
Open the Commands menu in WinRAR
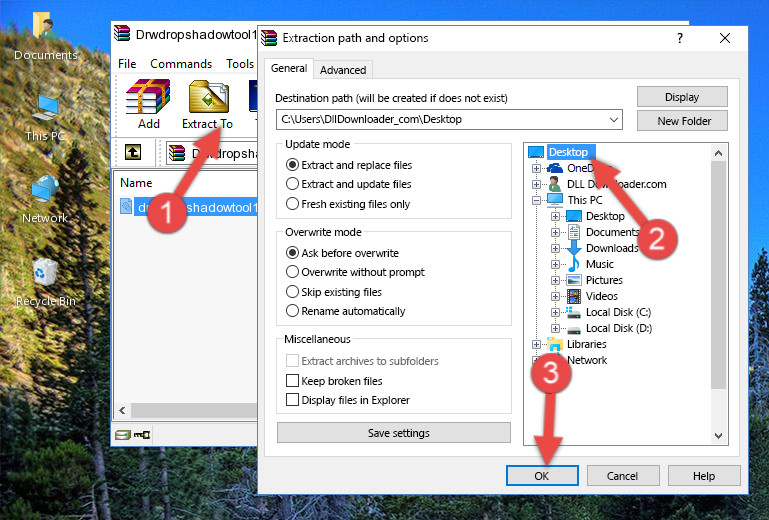181,64
